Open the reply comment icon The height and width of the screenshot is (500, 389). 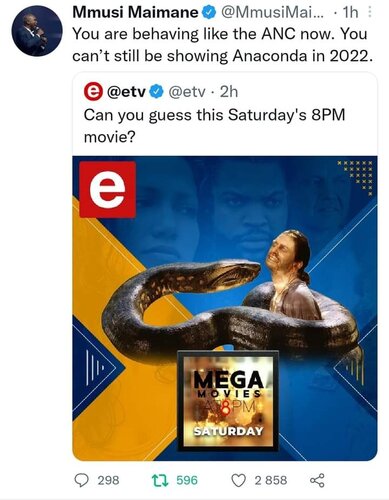tap(81, 480)
